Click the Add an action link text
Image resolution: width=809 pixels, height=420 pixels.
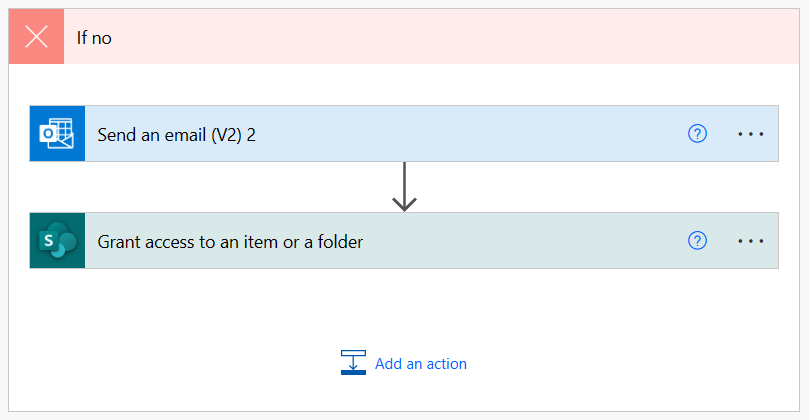click(x=421, y=364)
